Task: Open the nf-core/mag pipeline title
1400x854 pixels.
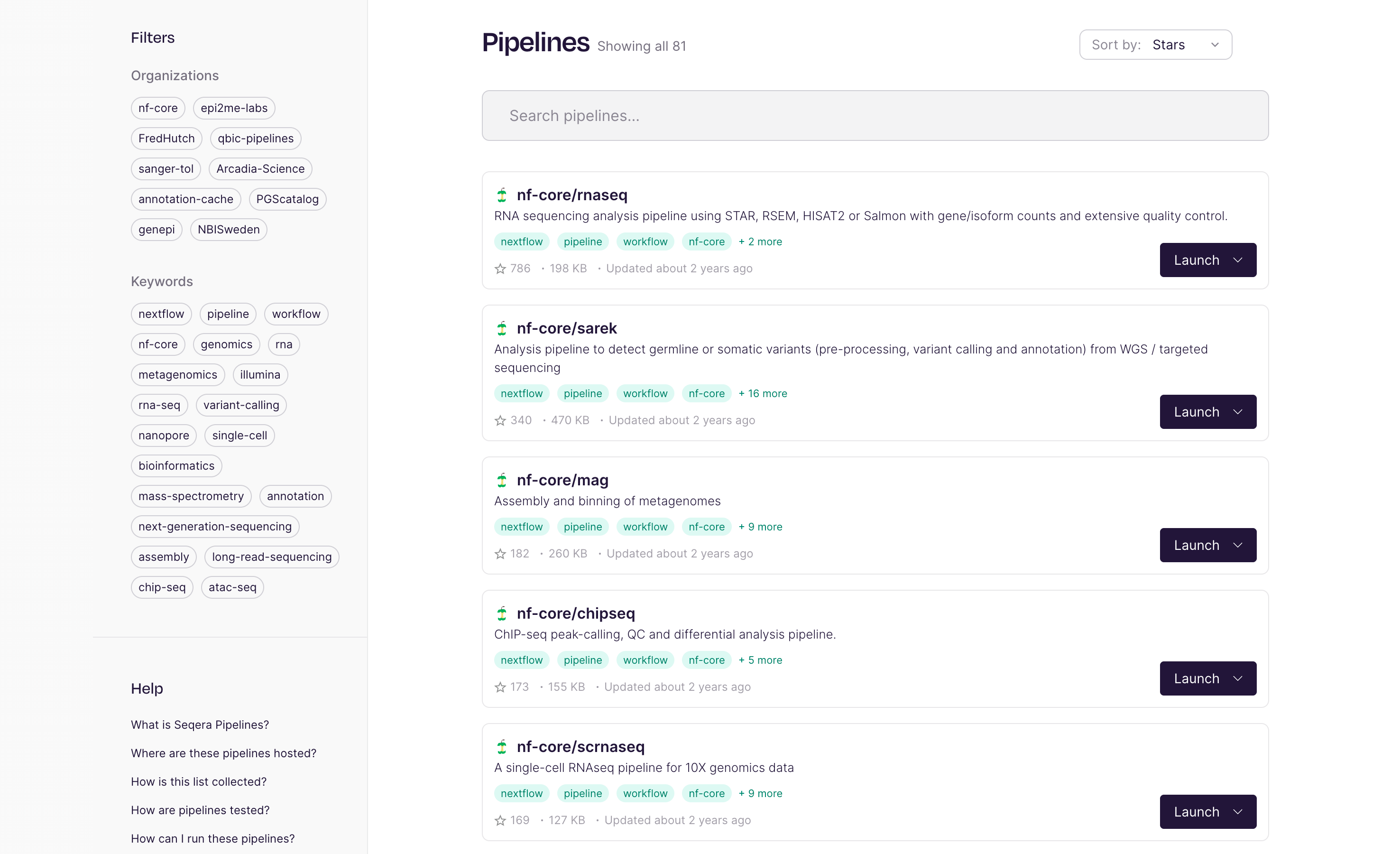Action: [x=562, y=480]
